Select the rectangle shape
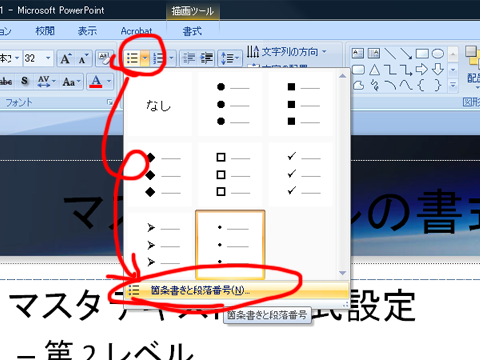Viewport: 480px width, 360px height. pyautogui.click(x=422, y=53)
